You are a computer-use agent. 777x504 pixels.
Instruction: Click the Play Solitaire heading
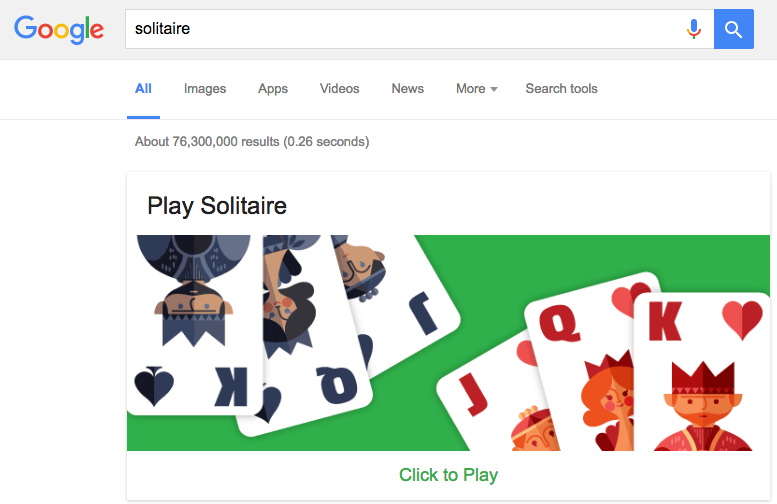pyautogui.click(x=217, y=206)
